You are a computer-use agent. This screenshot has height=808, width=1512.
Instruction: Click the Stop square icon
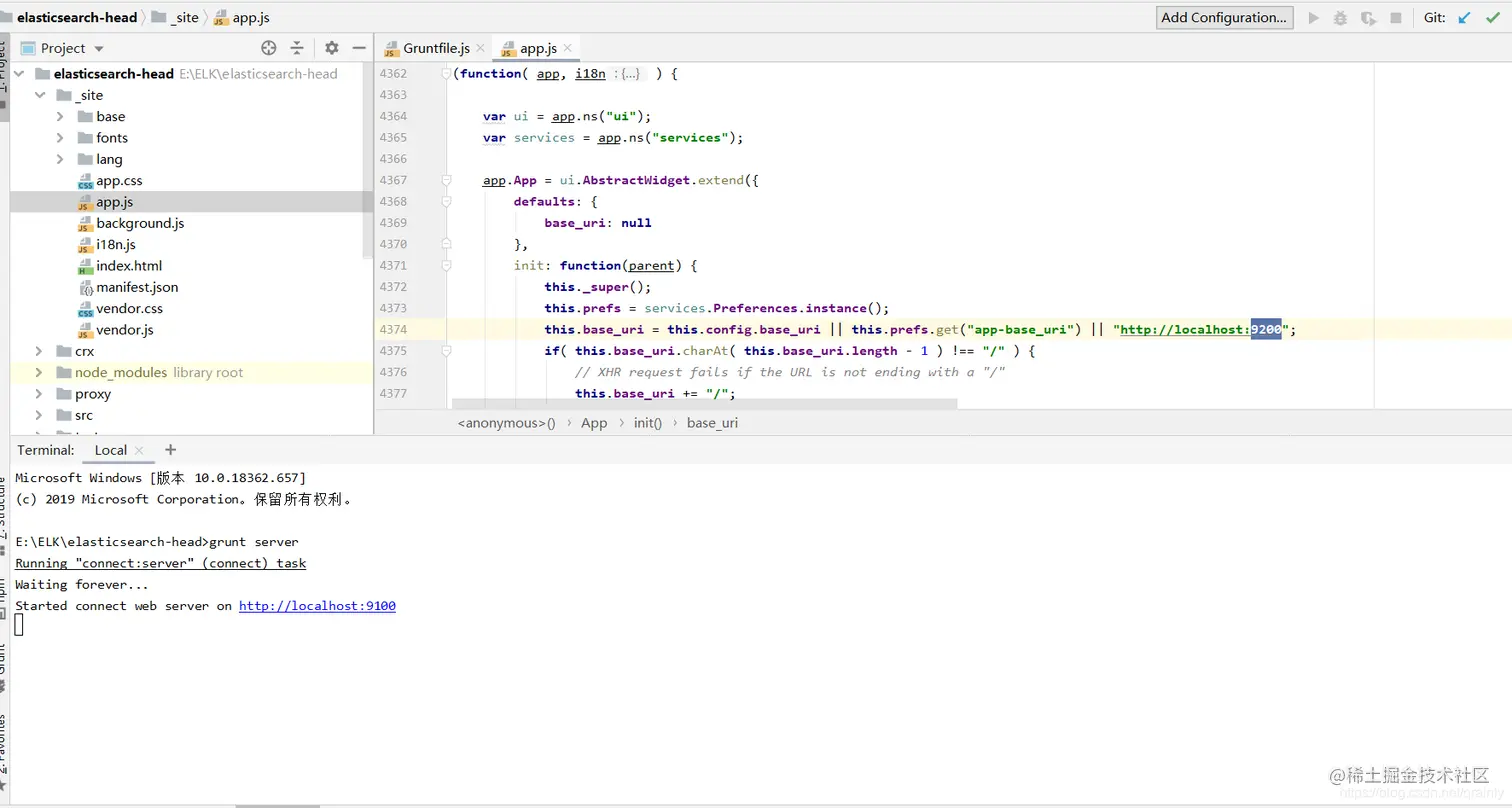[1395, 18]
